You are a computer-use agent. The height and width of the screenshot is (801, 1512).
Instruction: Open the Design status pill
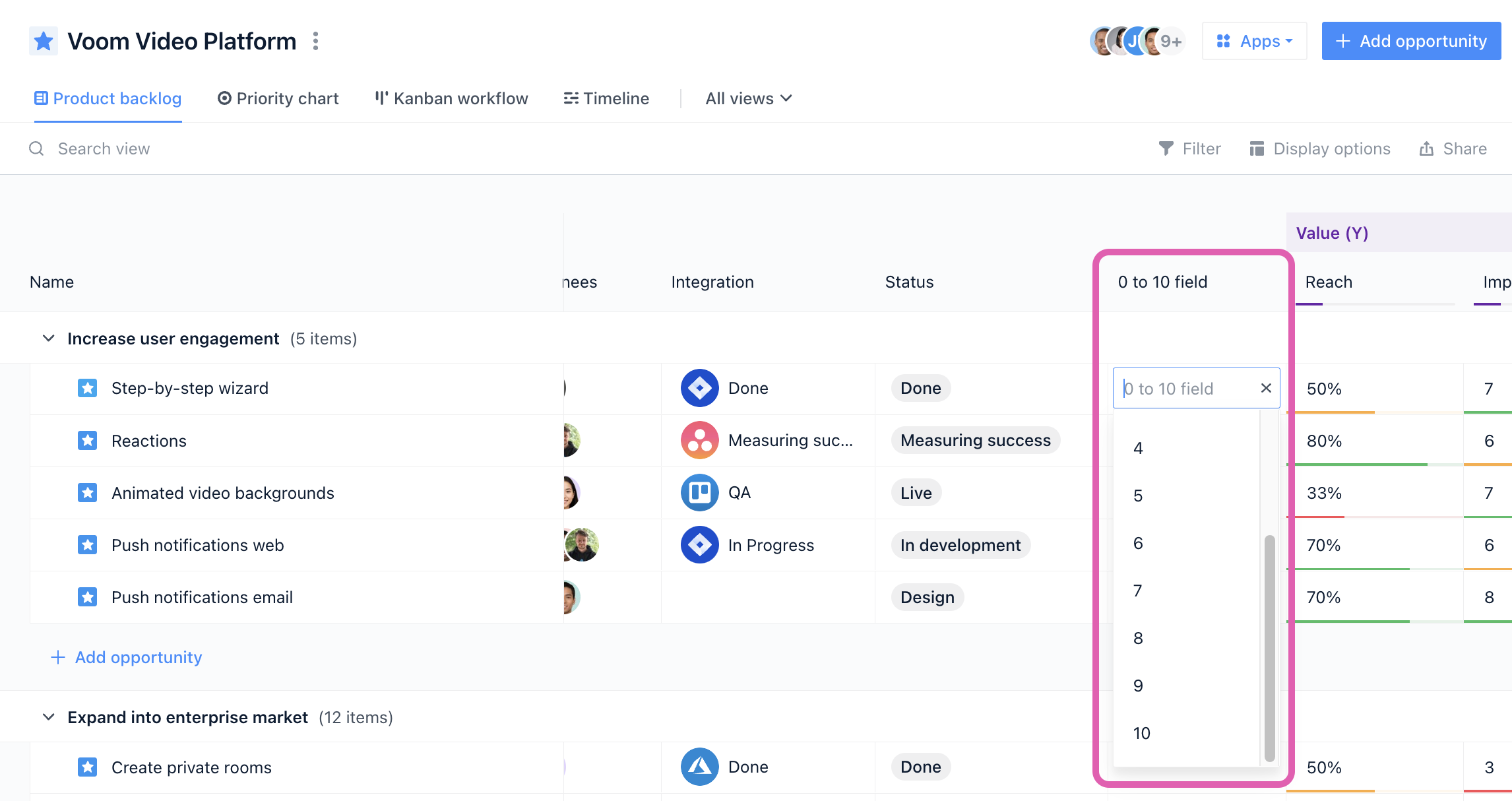click(928, 597)
